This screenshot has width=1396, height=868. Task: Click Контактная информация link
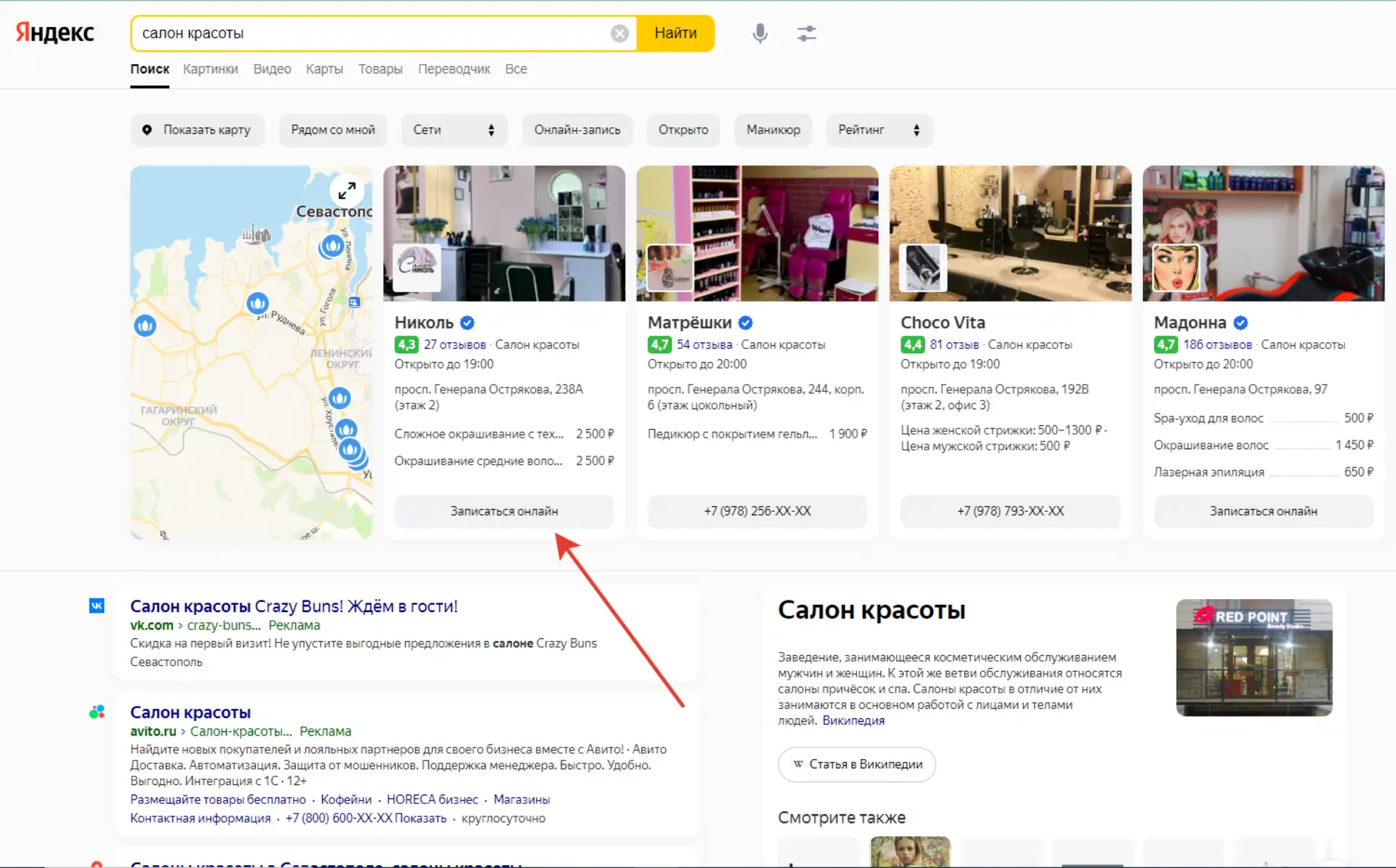(x=201, y=818)
